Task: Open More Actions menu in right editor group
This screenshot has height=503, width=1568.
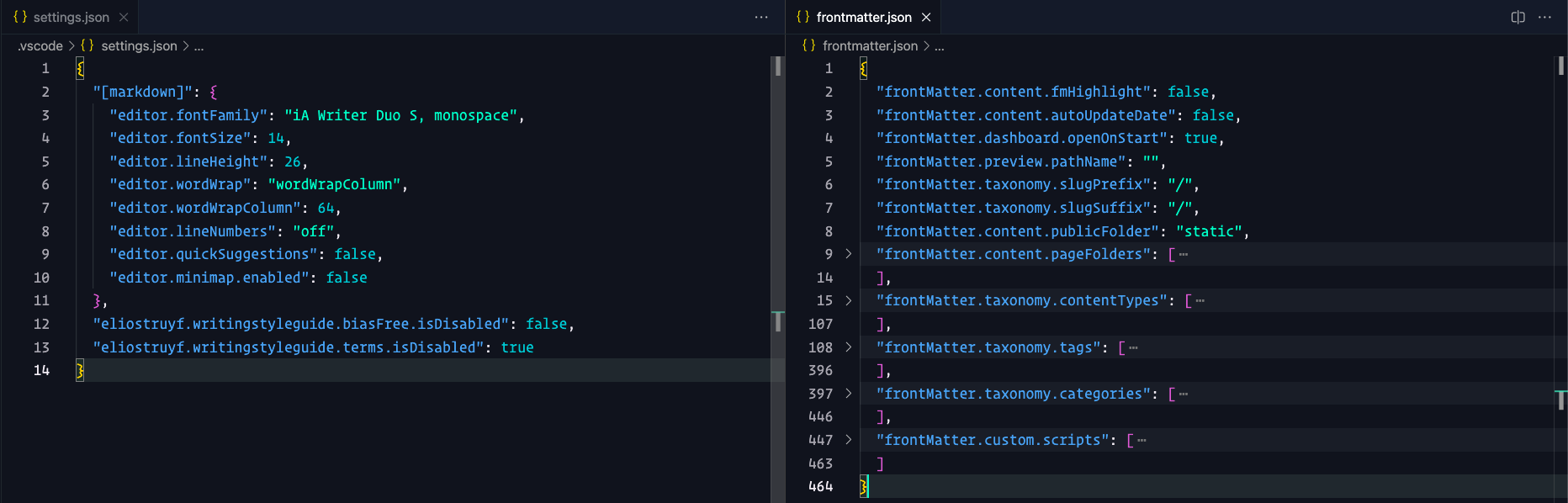Action: (x=1544, y=17)
